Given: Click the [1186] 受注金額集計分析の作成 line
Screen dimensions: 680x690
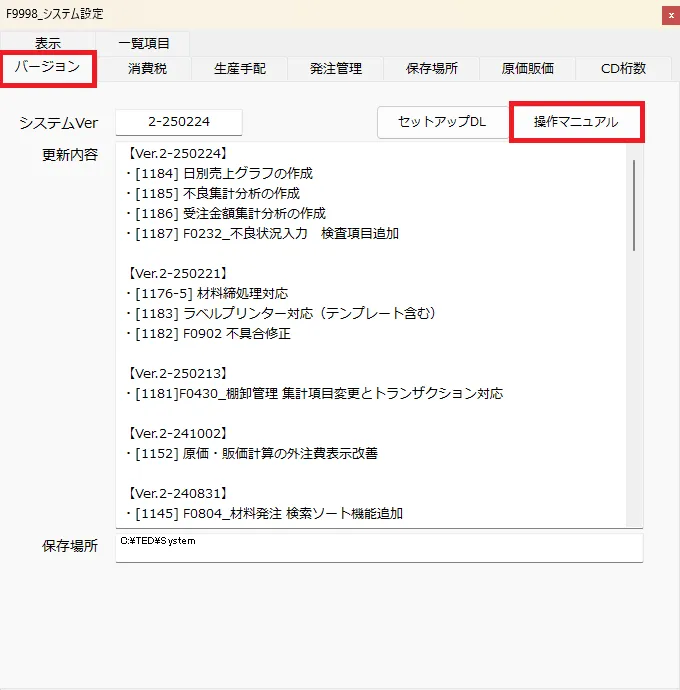Looking at the screenshot, I should (226, 213).
